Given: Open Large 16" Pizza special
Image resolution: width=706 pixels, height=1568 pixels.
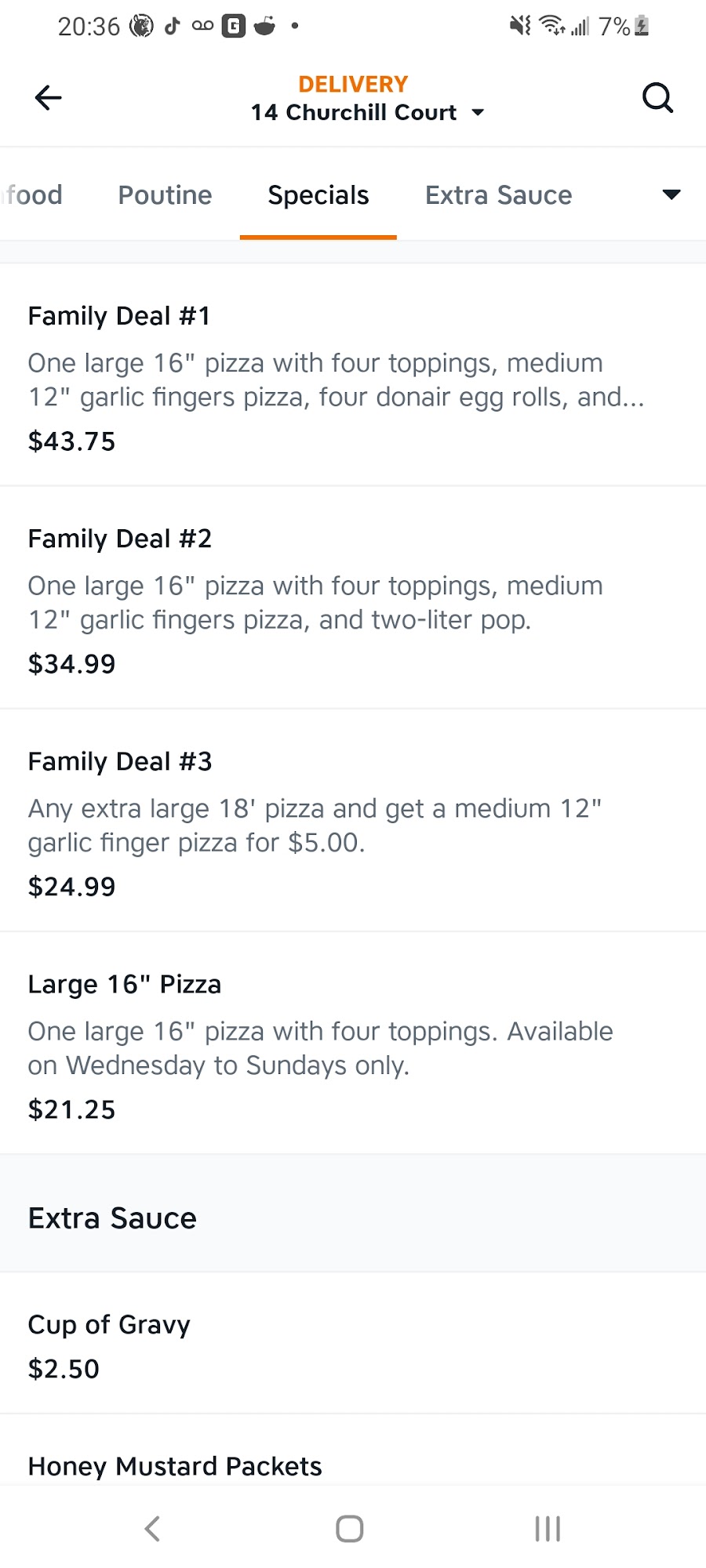Looking at the screenshot, I should 353,1044.
